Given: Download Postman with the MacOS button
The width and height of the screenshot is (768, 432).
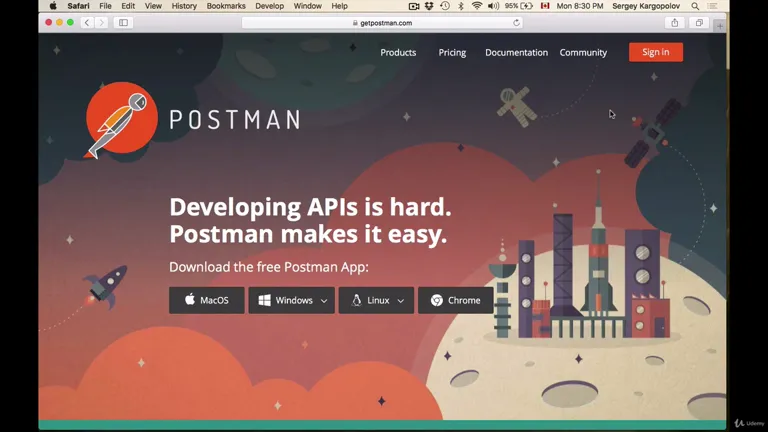Looking at the screenshot, I should [207, 300].
